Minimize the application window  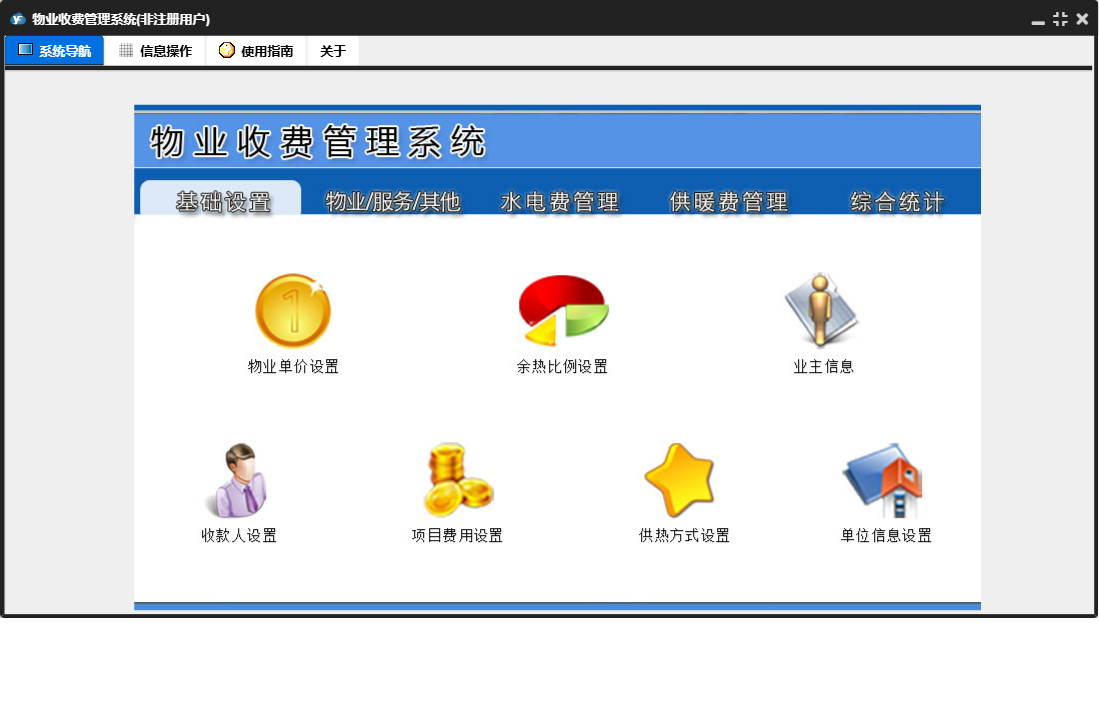pyautogui.click(x=1038, y=20)
